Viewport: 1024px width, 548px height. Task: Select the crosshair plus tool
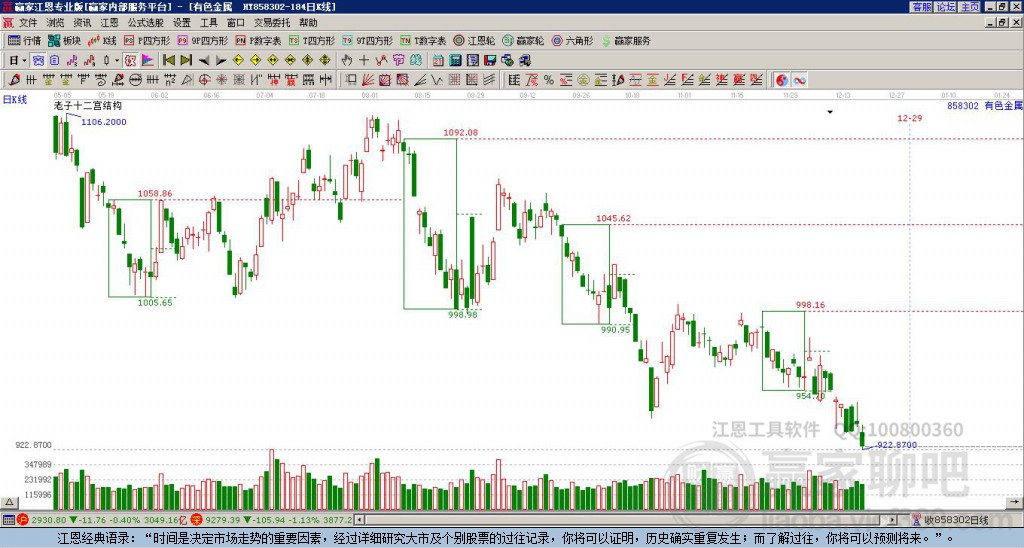364,60
